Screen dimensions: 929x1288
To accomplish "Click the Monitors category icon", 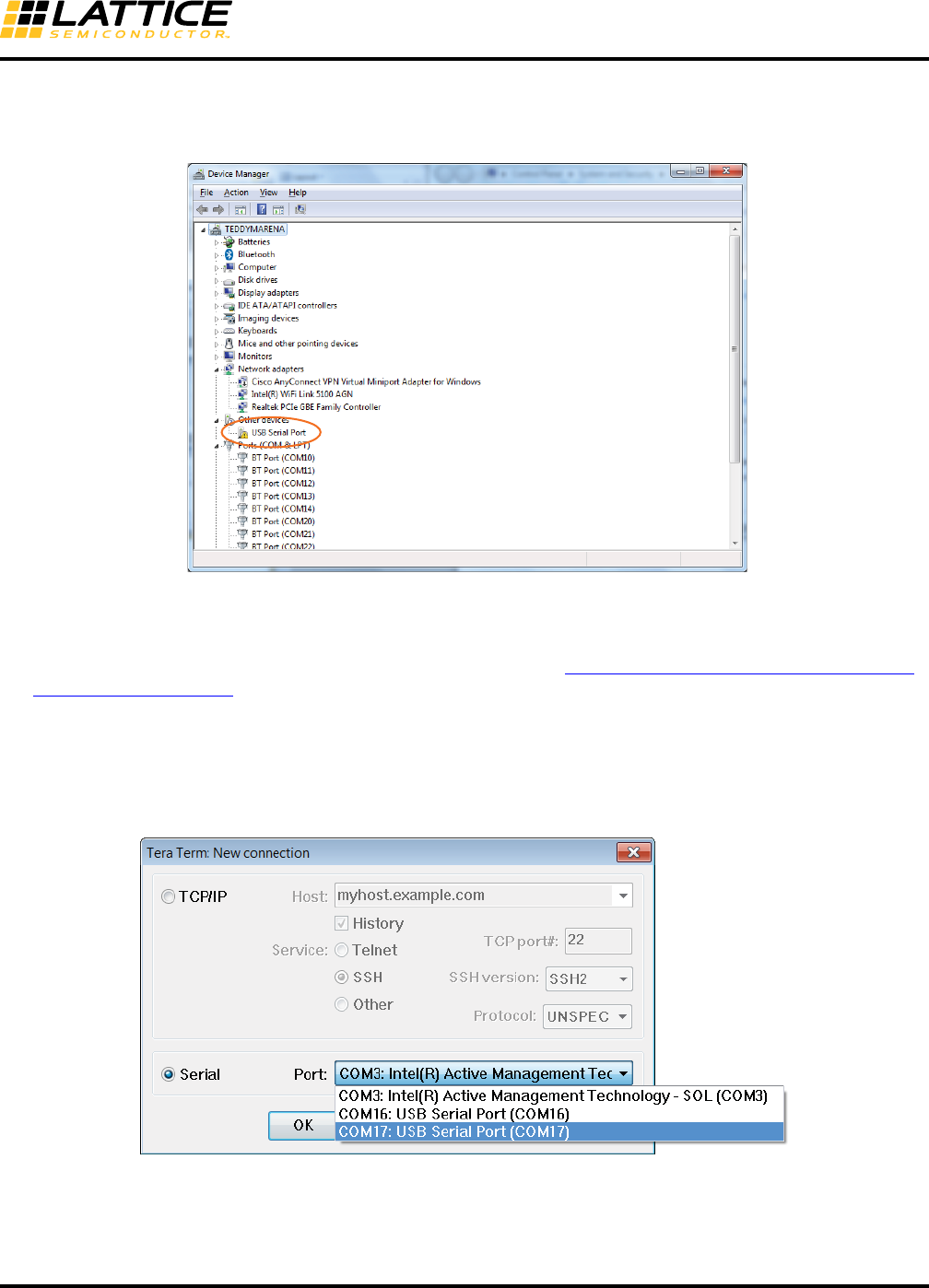I will [x=229, y=357].
